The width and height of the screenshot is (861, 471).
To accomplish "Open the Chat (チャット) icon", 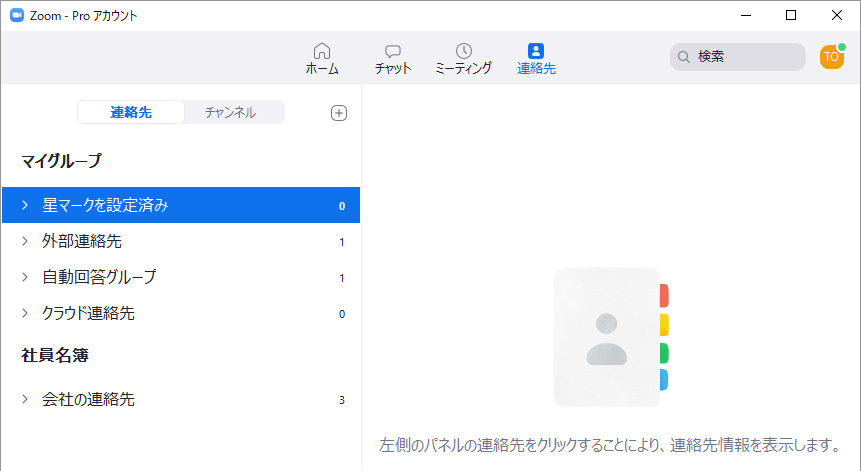I will [x=393, y=51].
